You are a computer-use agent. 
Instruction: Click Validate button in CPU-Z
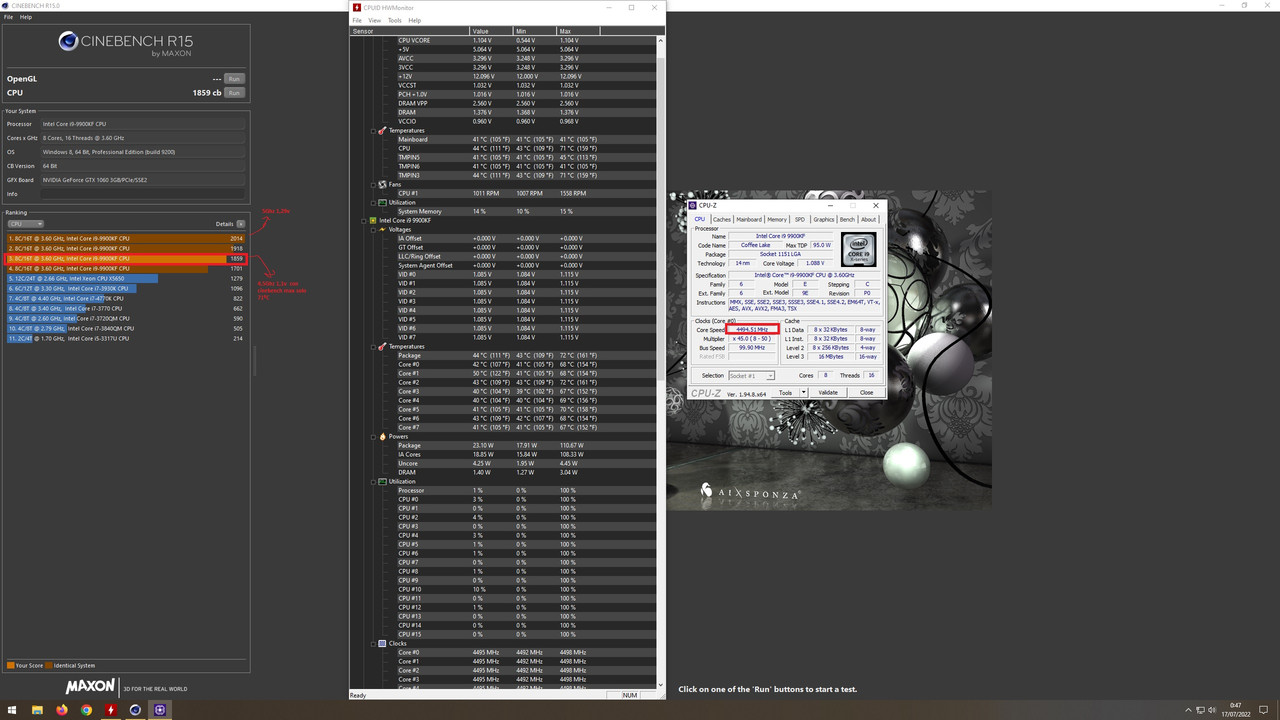(x=829, y=393)
